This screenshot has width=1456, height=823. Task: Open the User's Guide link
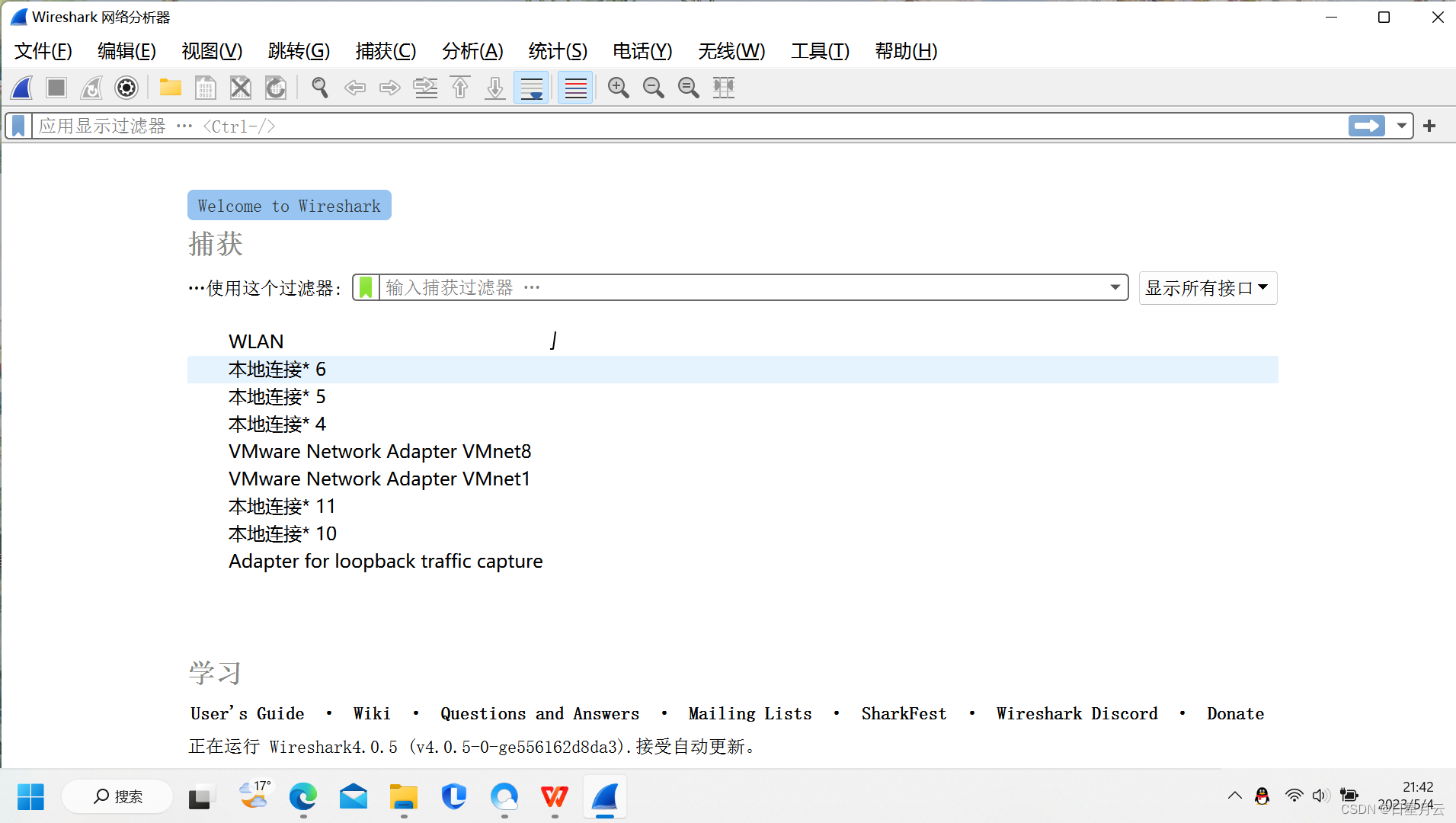tap(248, 713)
